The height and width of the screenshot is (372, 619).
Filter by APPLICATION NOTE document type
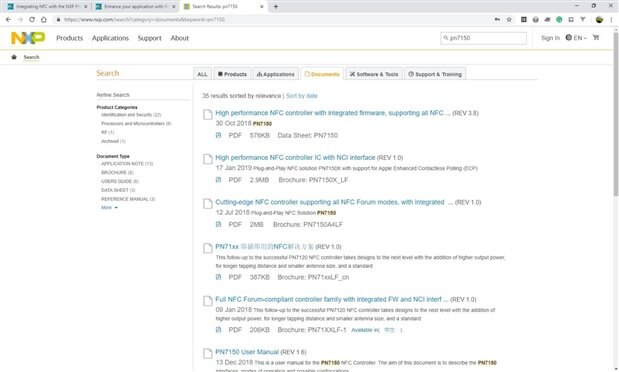coord(127,163)
